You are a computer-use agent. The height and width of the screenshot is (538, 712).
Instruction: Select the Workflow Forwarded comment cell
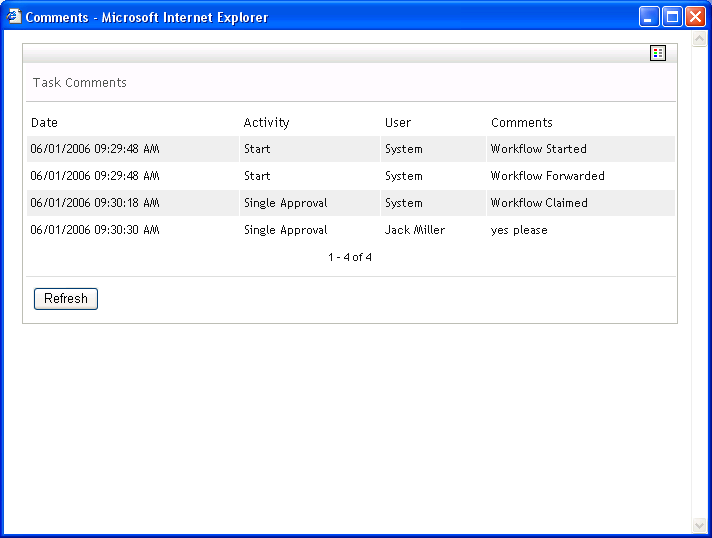pyautogui.click(x=547, y=176)
